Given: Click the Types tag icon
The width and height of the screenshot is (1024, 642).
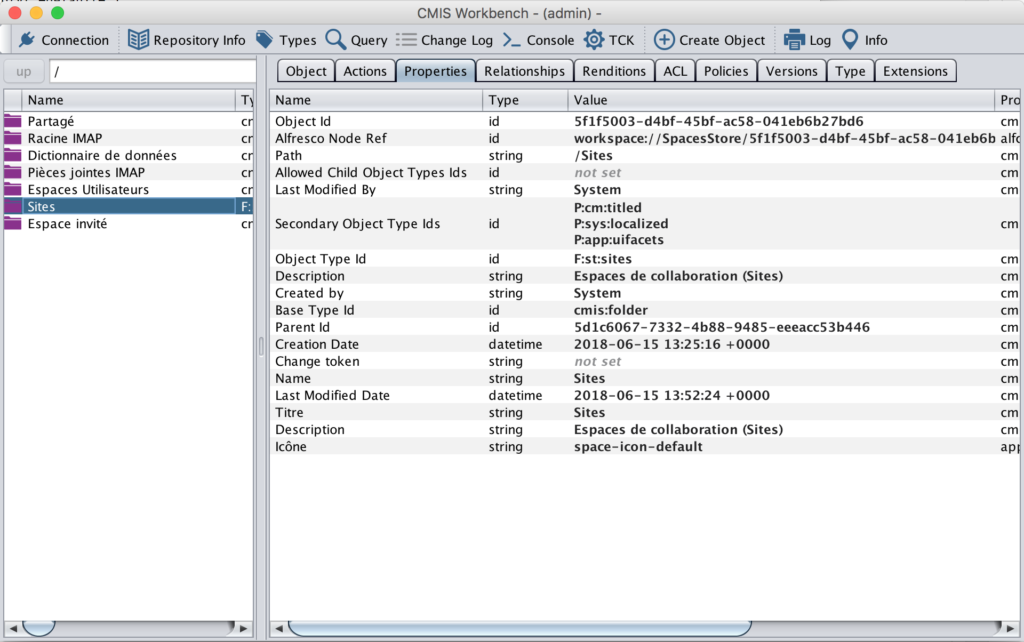Looking at the screenshot, I should 264,39.
